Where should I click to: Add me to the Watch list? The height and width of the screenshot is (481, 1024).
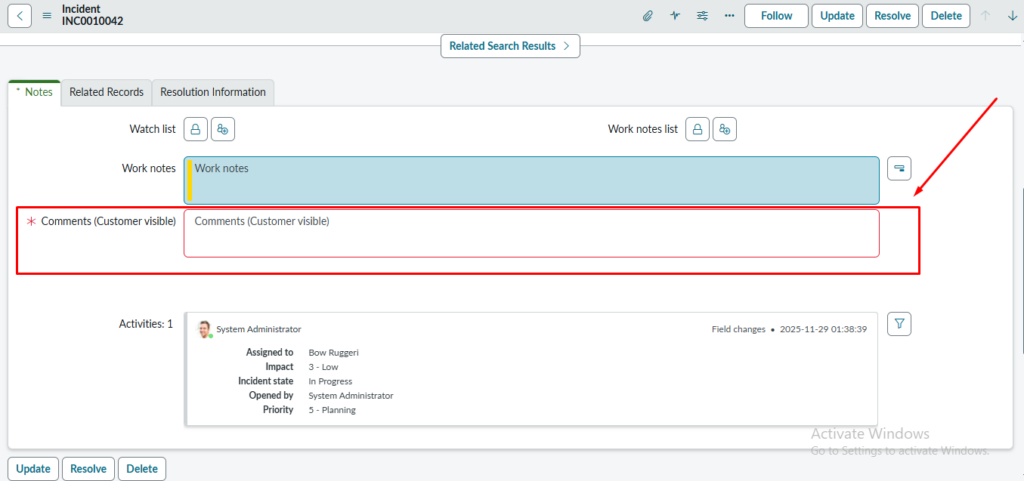223,129
